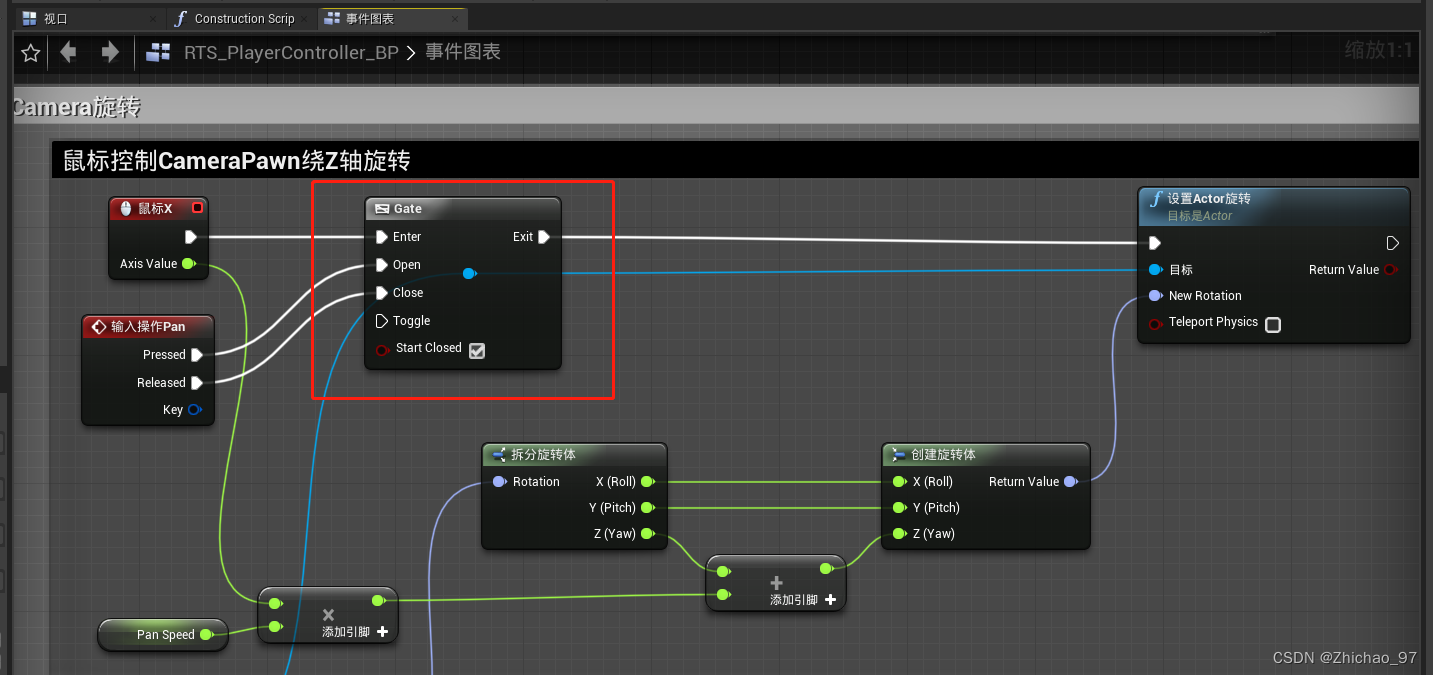Select the 输入操作Pan node header

[148, 327]
